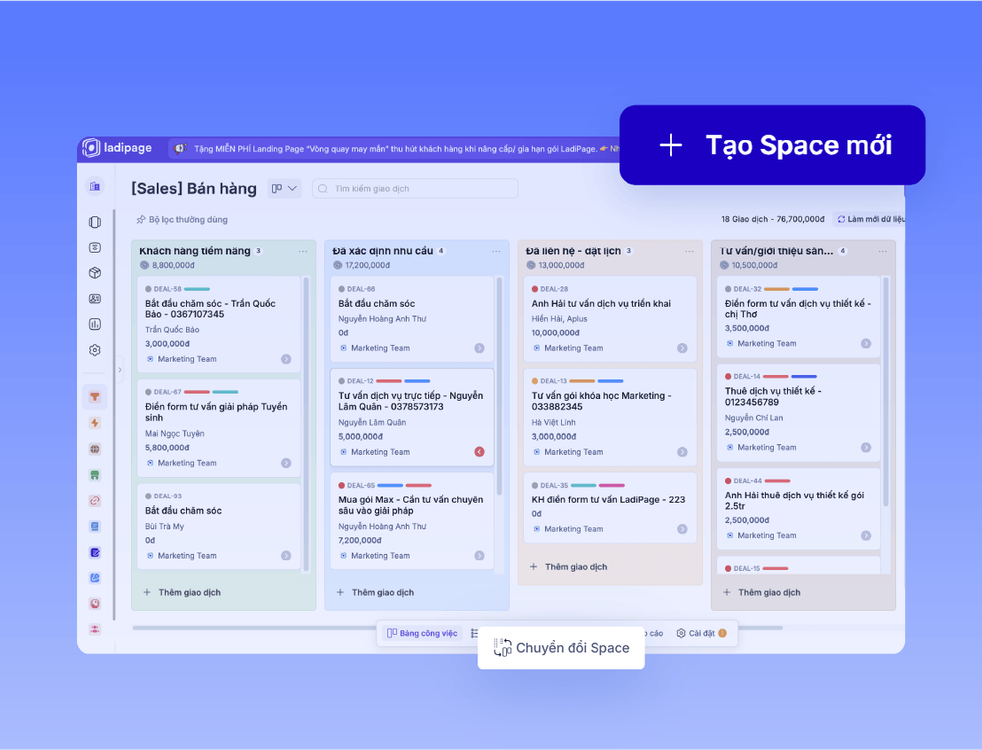This screenshot has width=982, height=750.
Task: Click the red arrow icon on the DEAL-12 card
Action: tap(479, 451)
